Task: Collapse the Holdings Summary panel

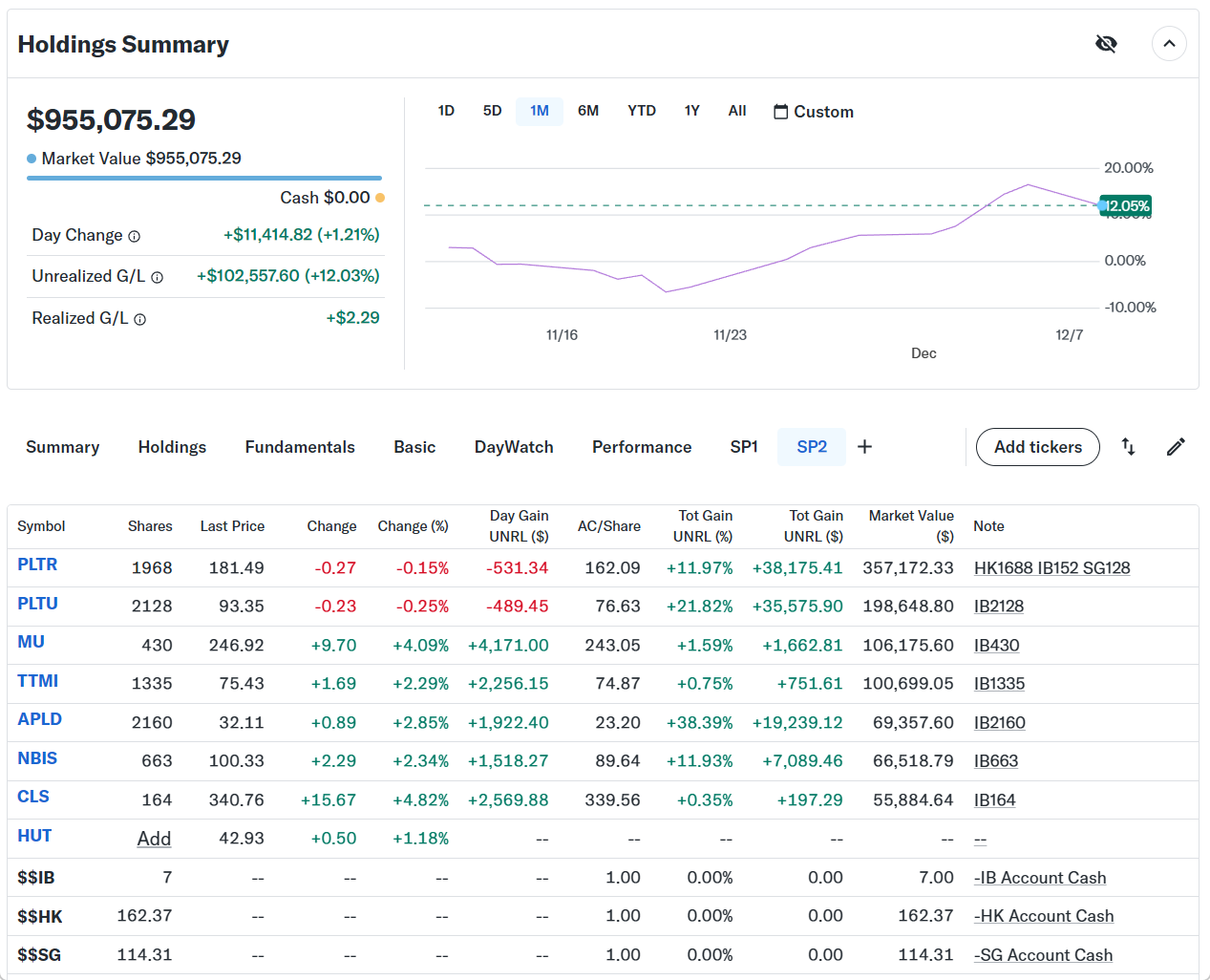Action: point(1169,44)
